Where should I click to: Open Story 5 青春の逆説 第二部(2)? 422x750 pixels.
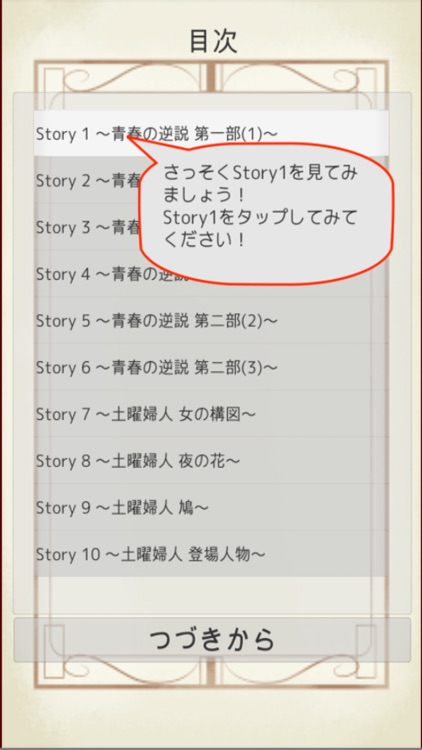211,321
